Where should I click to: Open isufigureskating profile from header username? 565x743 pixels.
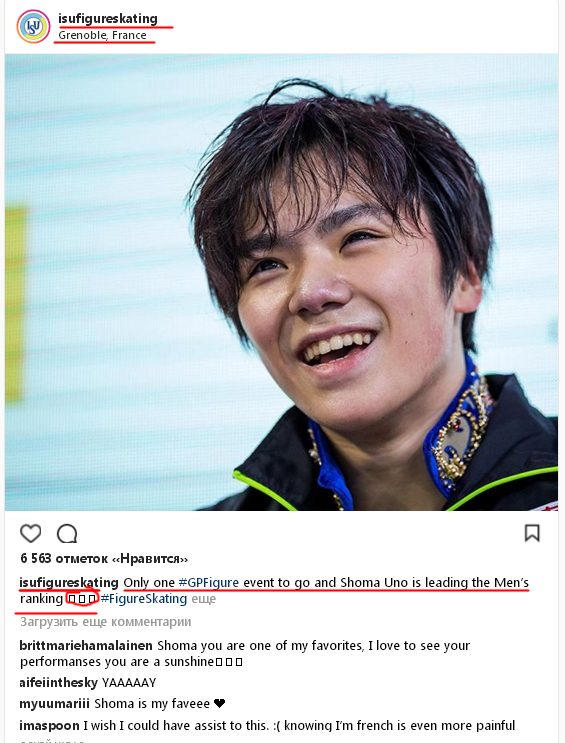click(x=108, y=18)
